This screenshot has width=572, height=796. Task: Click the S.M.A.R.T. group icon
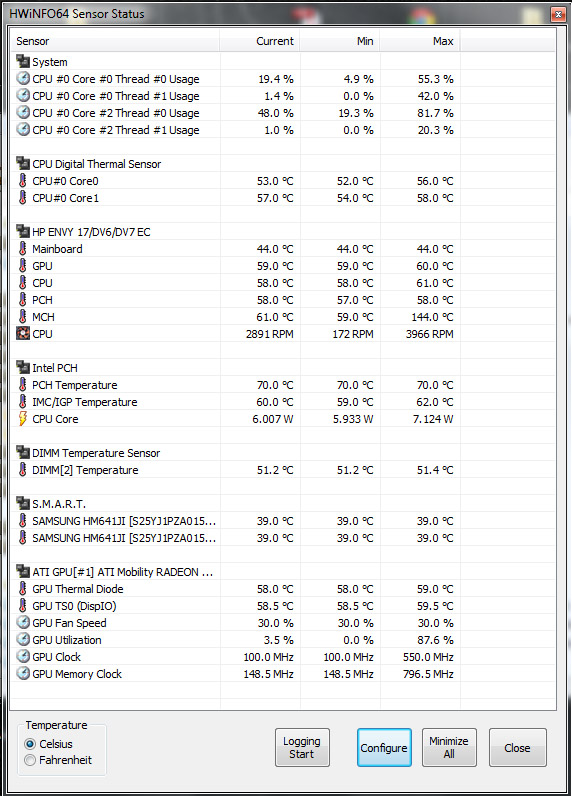tap(23, 504)
